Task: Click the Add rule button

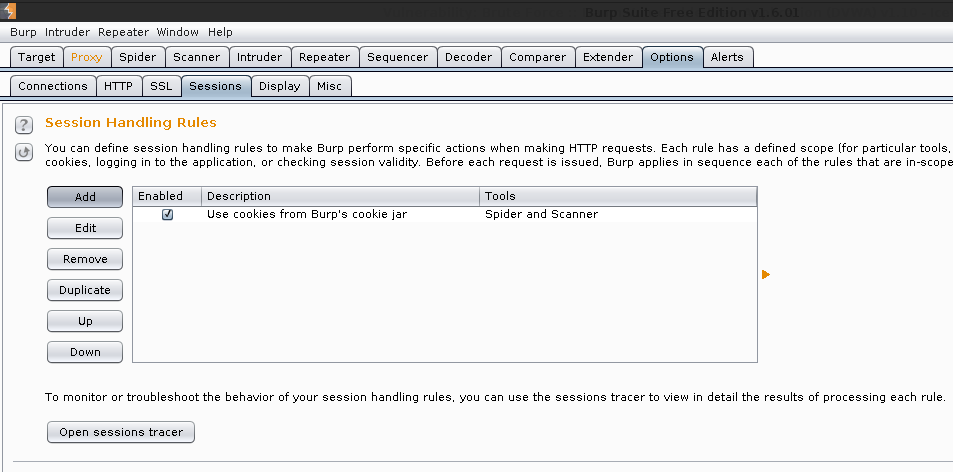Action: [x=85, y=197]
